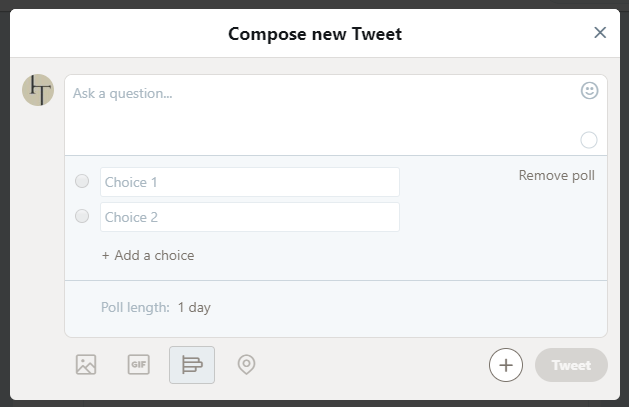Close the Compose new Tweet dialog
This screenshot has height=407, width=629.
(600, 32)
